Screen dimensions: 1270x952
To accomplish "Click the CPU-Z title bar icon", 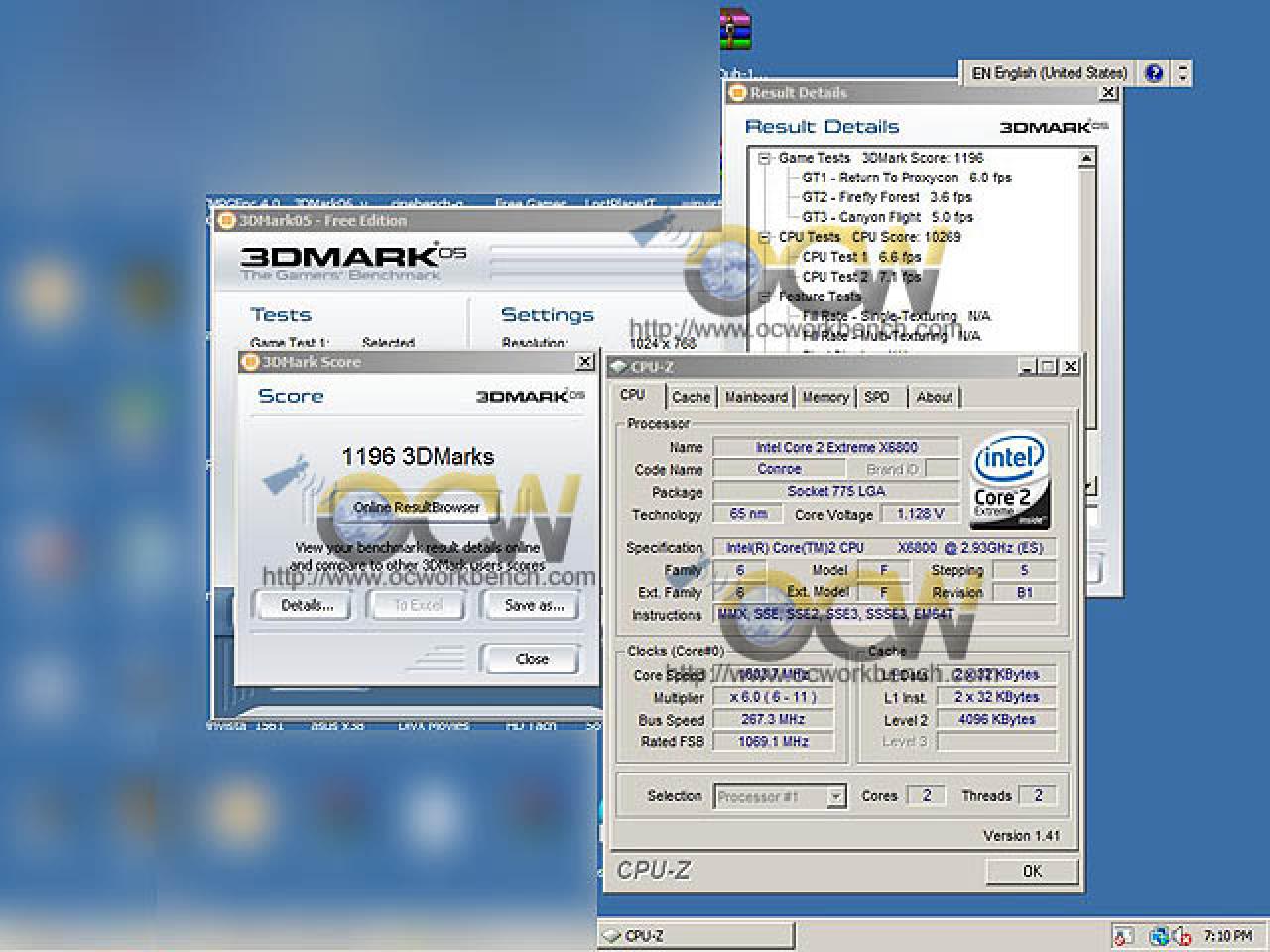I will (618, 368).
